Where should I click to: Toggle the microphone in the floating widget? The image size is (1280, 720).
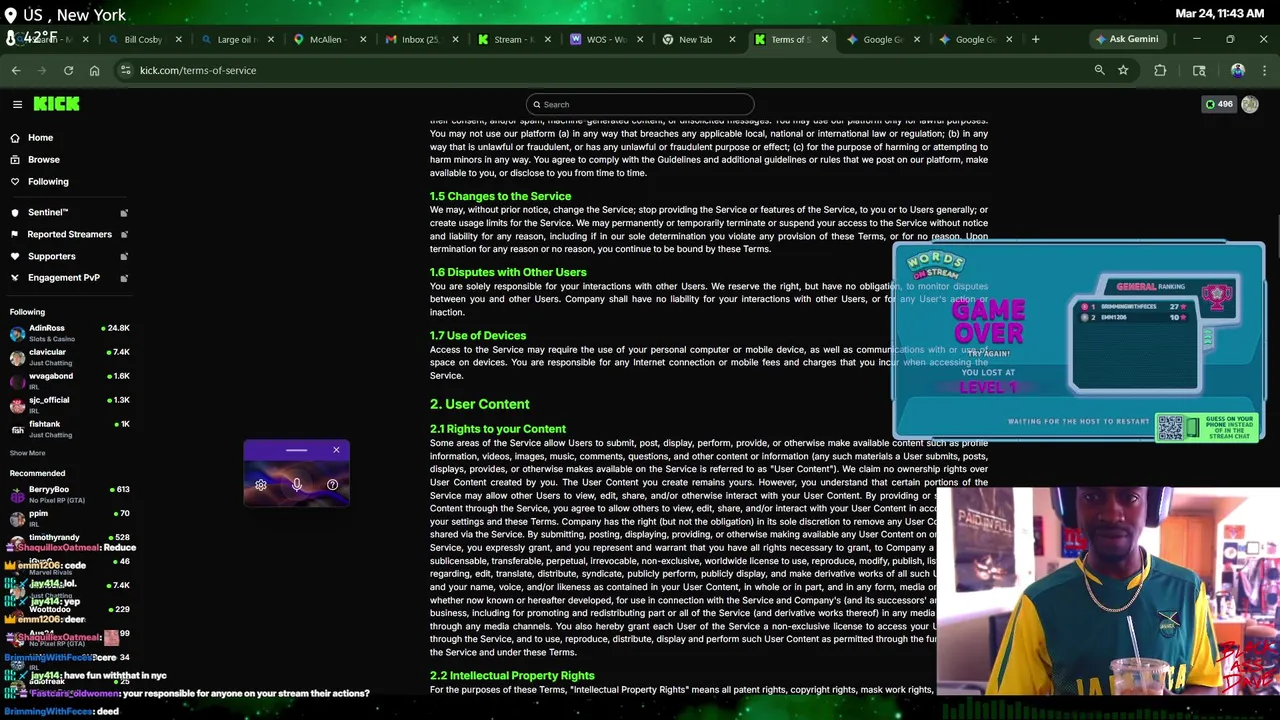coord(296,485)
